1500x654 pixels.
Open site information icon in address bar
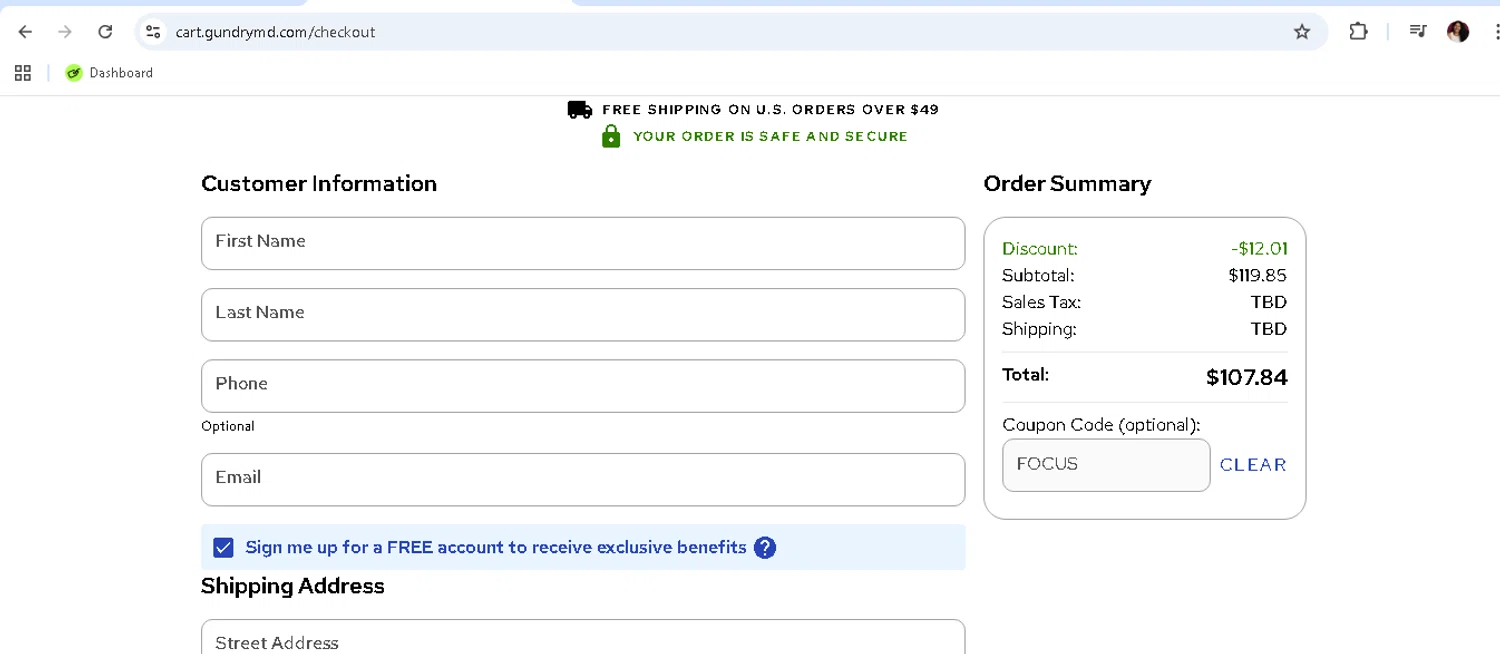[x=153, y=32]
